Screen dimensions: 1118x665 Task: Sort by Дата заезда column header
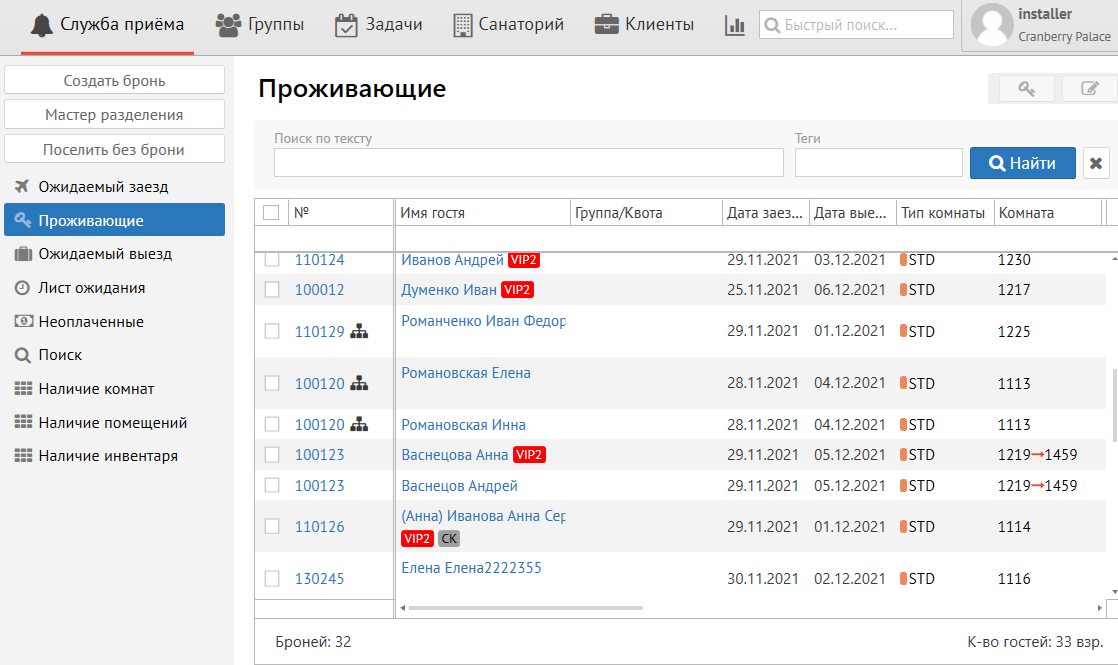click(x=765, y=213)
